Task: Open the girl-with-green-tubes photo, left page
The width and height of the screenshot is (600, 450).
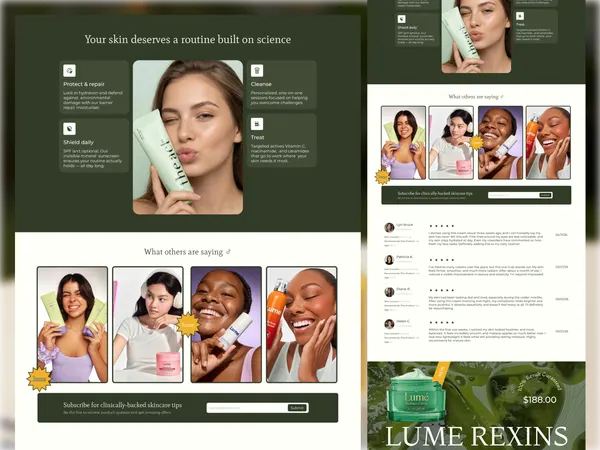Action: [x=72, y=324]
